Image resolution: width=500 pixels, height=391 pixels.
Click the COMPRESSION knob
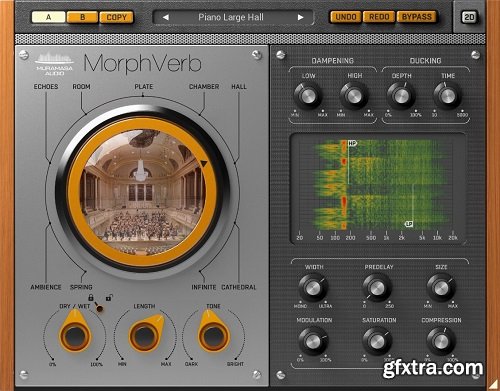point(441,341)
